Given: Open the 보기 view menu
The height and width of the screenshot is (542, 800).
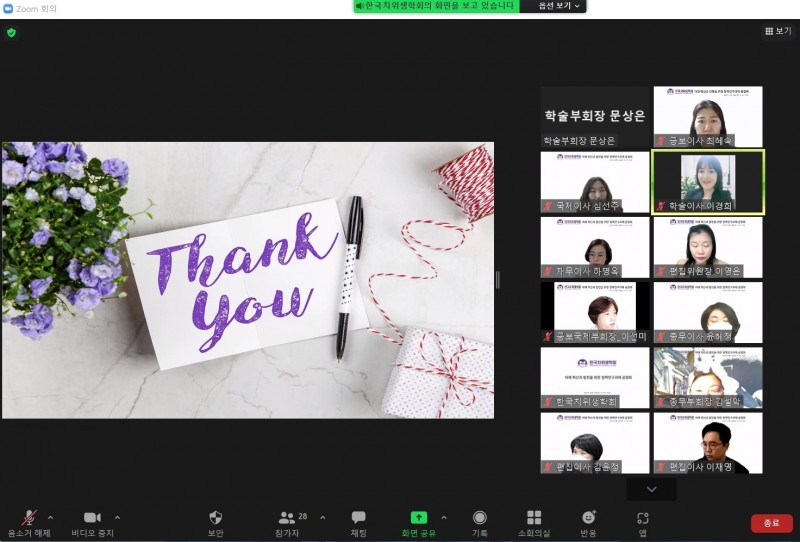Looking at the screenshot, I should (x=777, y=31).
